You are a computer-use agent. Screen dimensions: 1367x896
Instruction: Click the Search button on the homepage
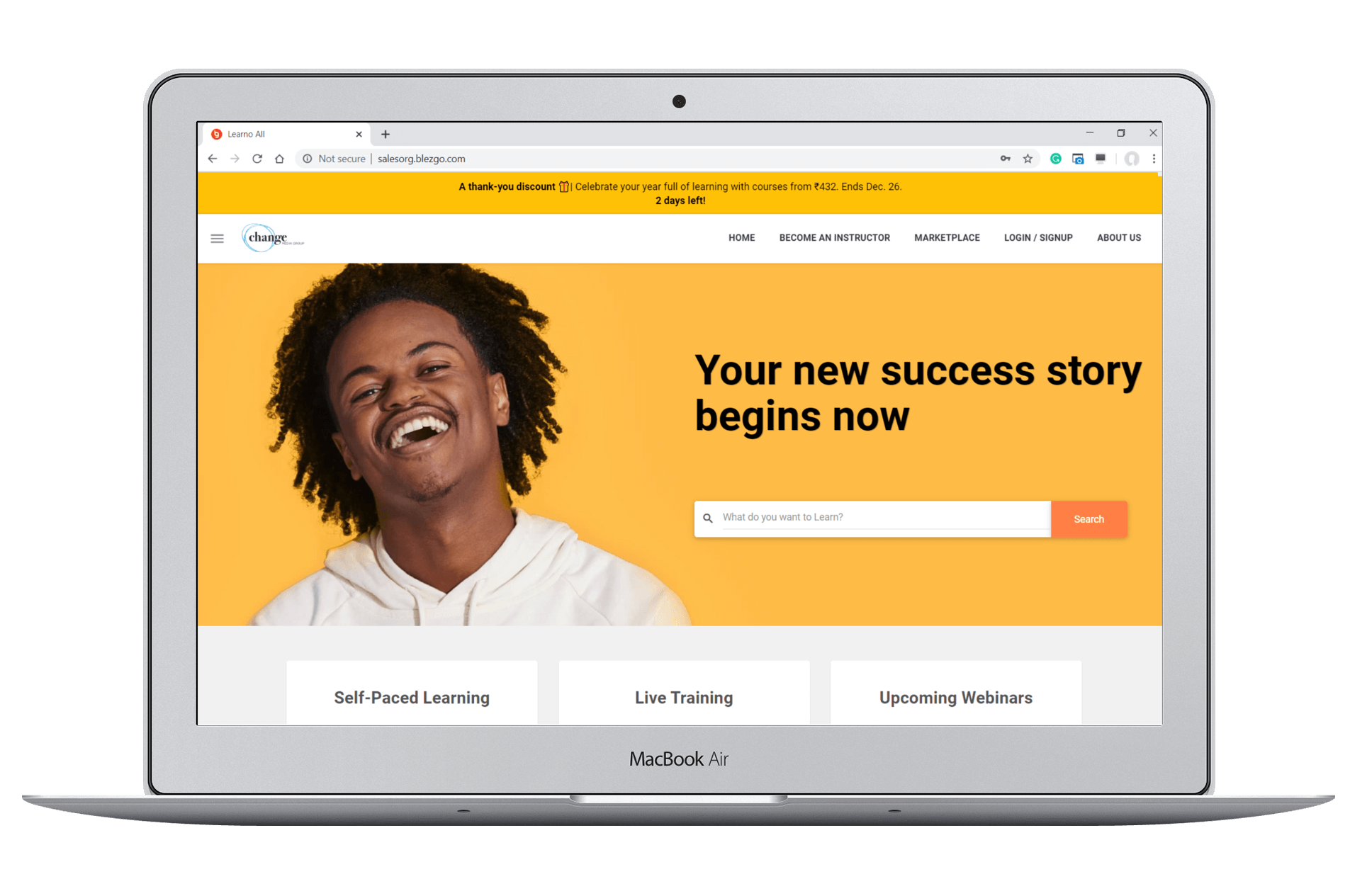[x=1088, y=518]
